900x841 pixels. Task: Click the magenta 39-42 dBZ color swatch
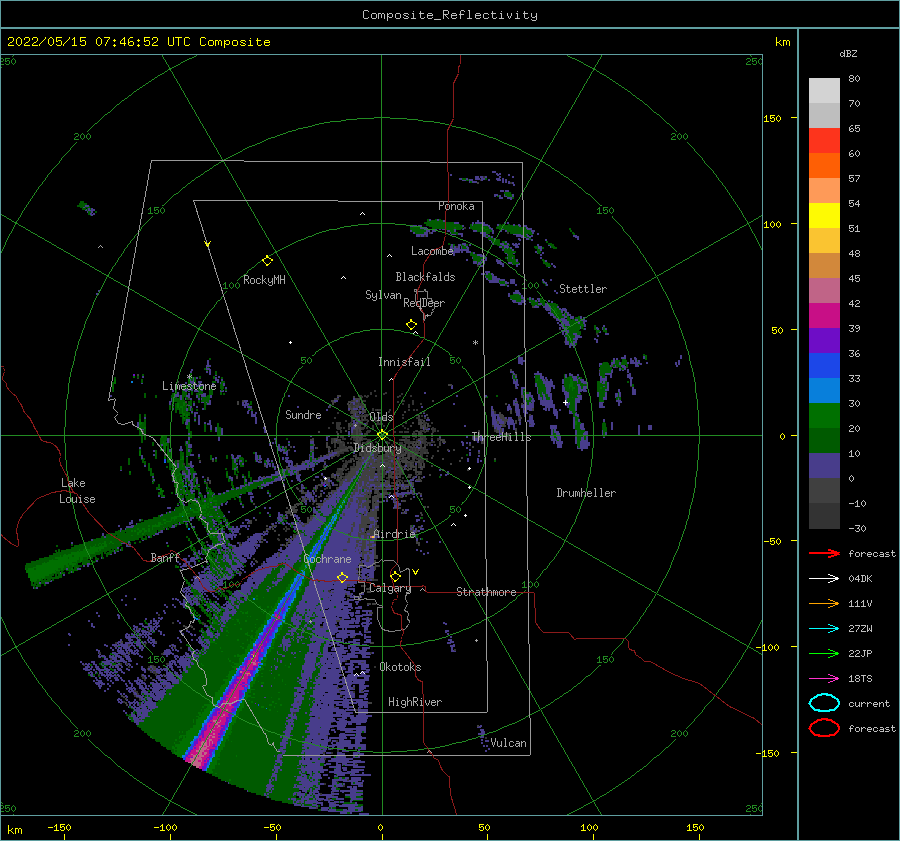(824, 315)
